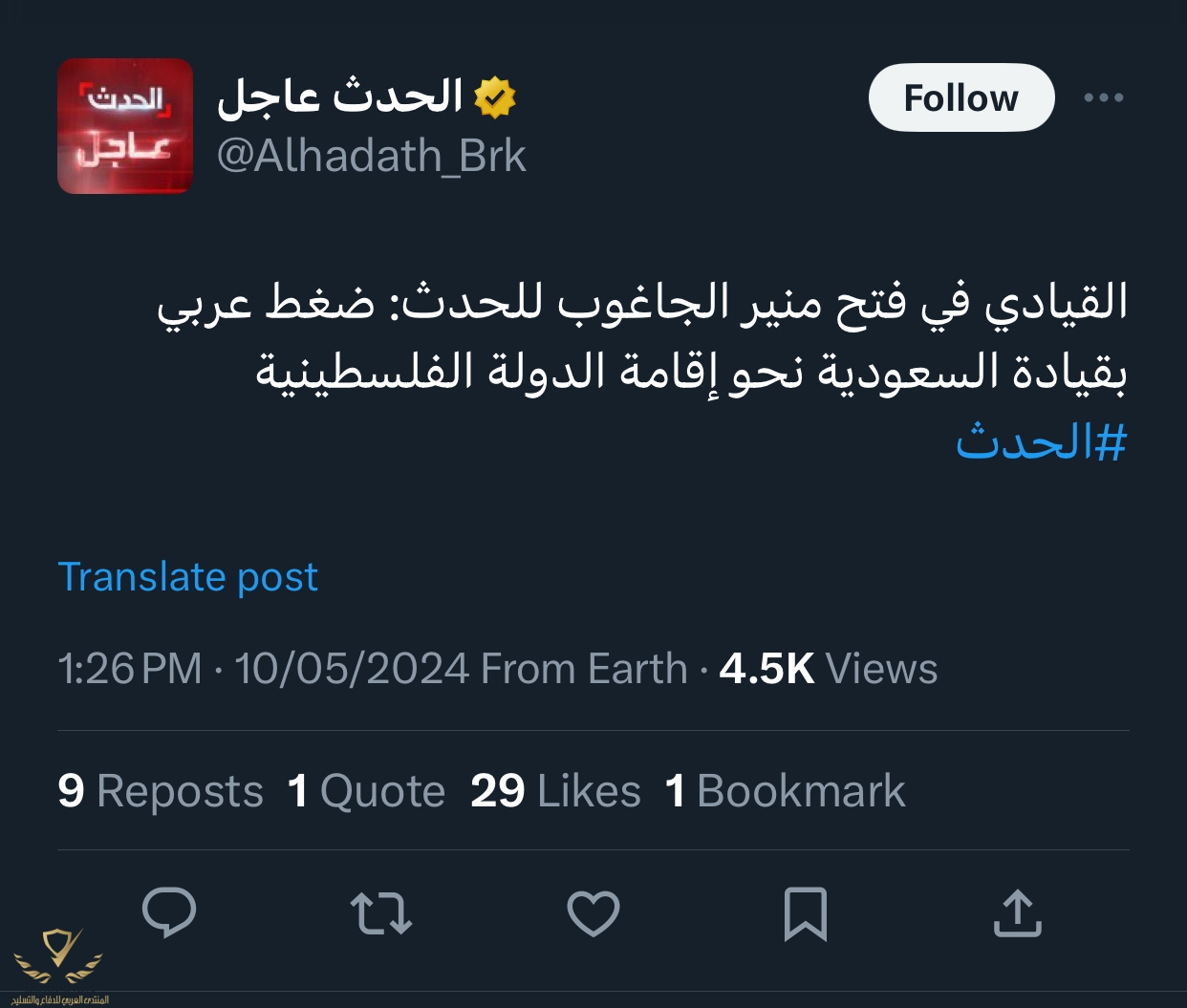Image resolution: width=1187 pixels, height=1008 pixels.
Task: Click the reply speech bubble icon
Action: point(169,912)
